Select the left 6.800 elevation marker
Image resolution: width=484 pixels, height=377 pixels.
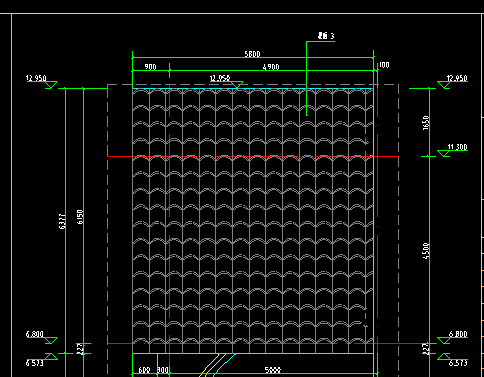click(41, 337)
